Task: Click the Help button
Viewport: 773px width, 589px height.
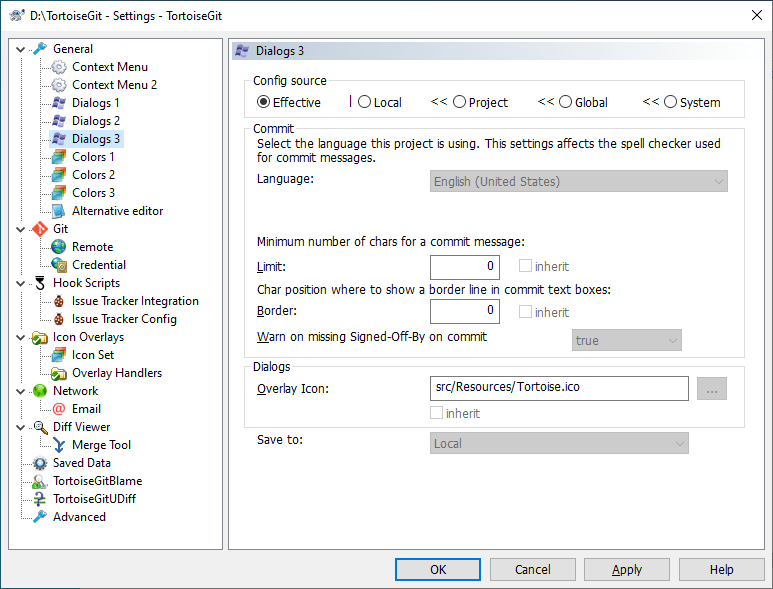Action: coord(722,569)
